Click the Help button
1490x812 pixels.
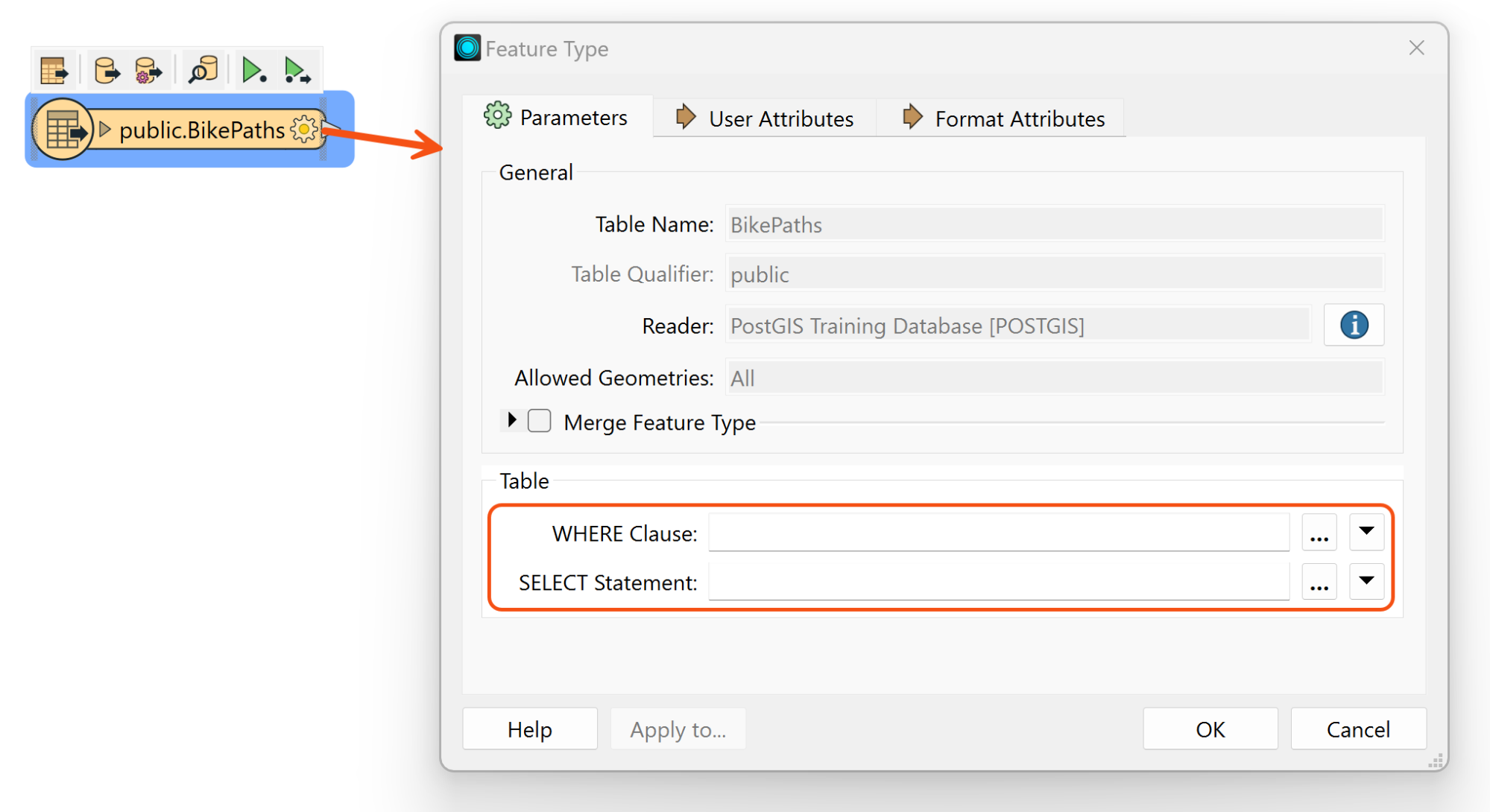coord(529,729)
